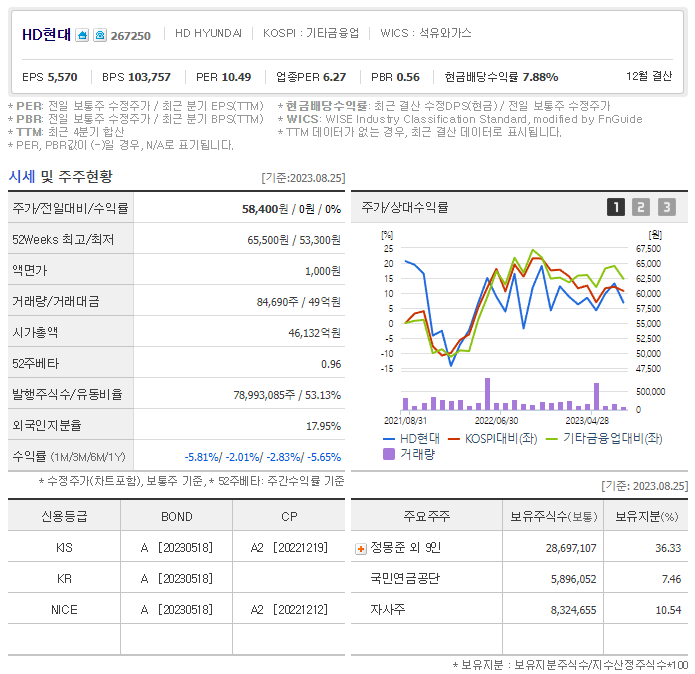Click the 52주베타 0.96 value
The image size is (695, 674).
pyautogui.click(x=331, y=364)
